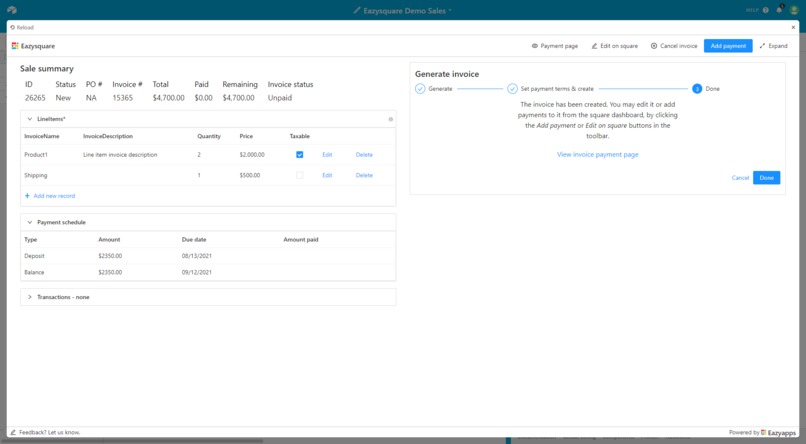Delete the Shipping line item
806x444 pixels.
(x=364, y=175)
